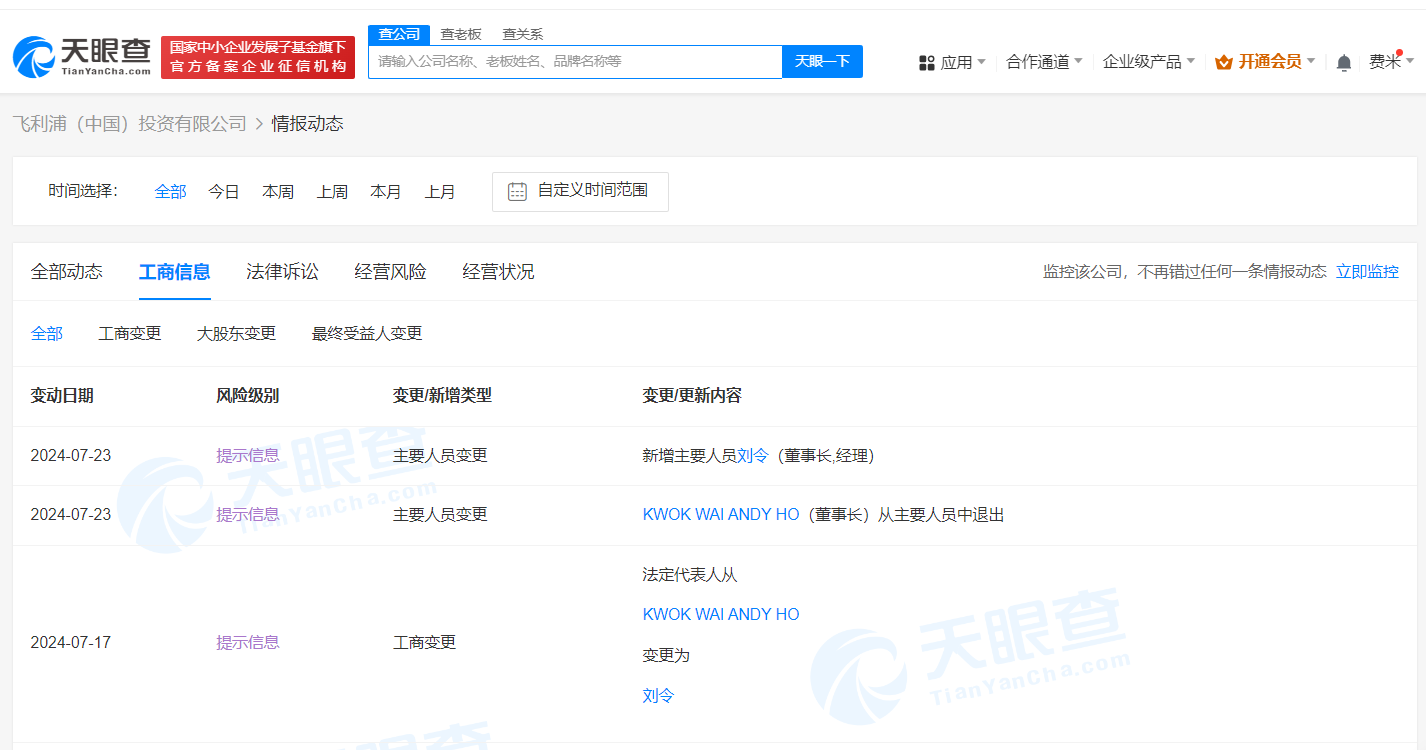The image size is (1426, 750).
Task: Click the 2024-07-17 date cell
Action: (71, 642)
